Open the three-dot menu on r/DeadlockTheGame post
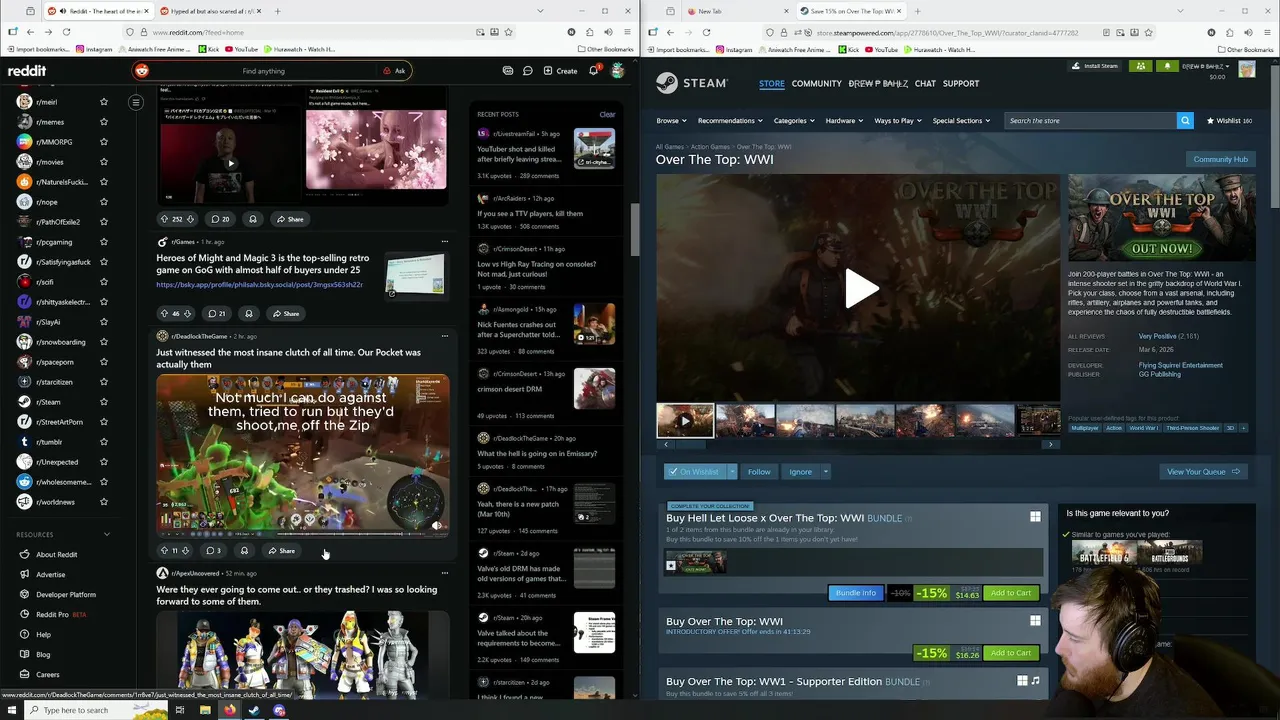The width and height of the screenshot is (1280, 720). [445, 336]
